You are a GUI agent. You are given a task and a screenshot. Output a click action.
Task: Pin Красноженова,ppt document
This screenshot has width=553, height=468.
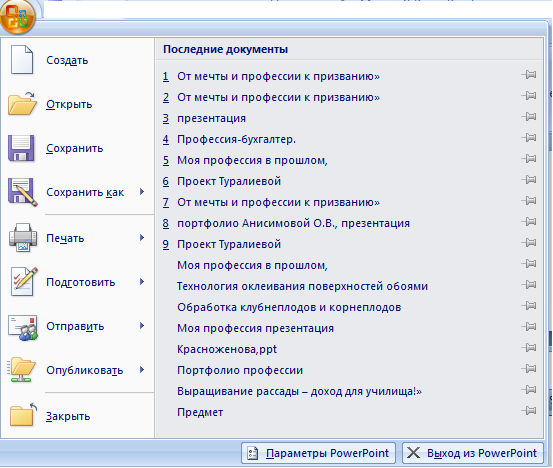(x=529, y=348)
